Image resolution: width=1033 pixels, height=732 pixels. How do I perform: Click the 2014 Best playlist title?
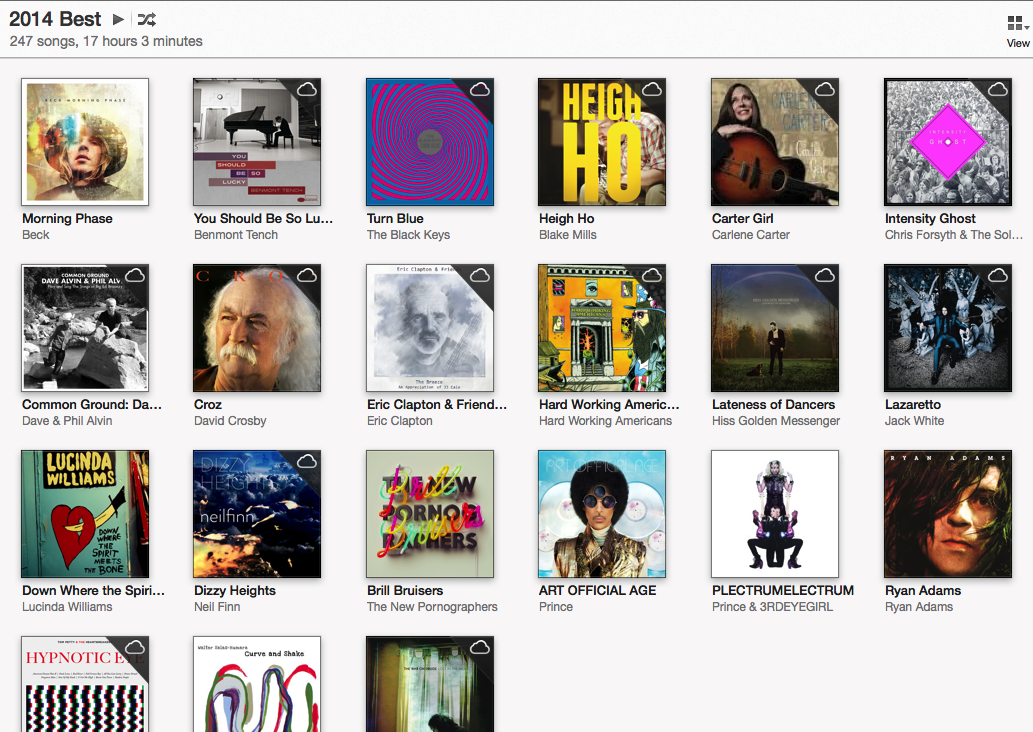(x=55, y=19)
